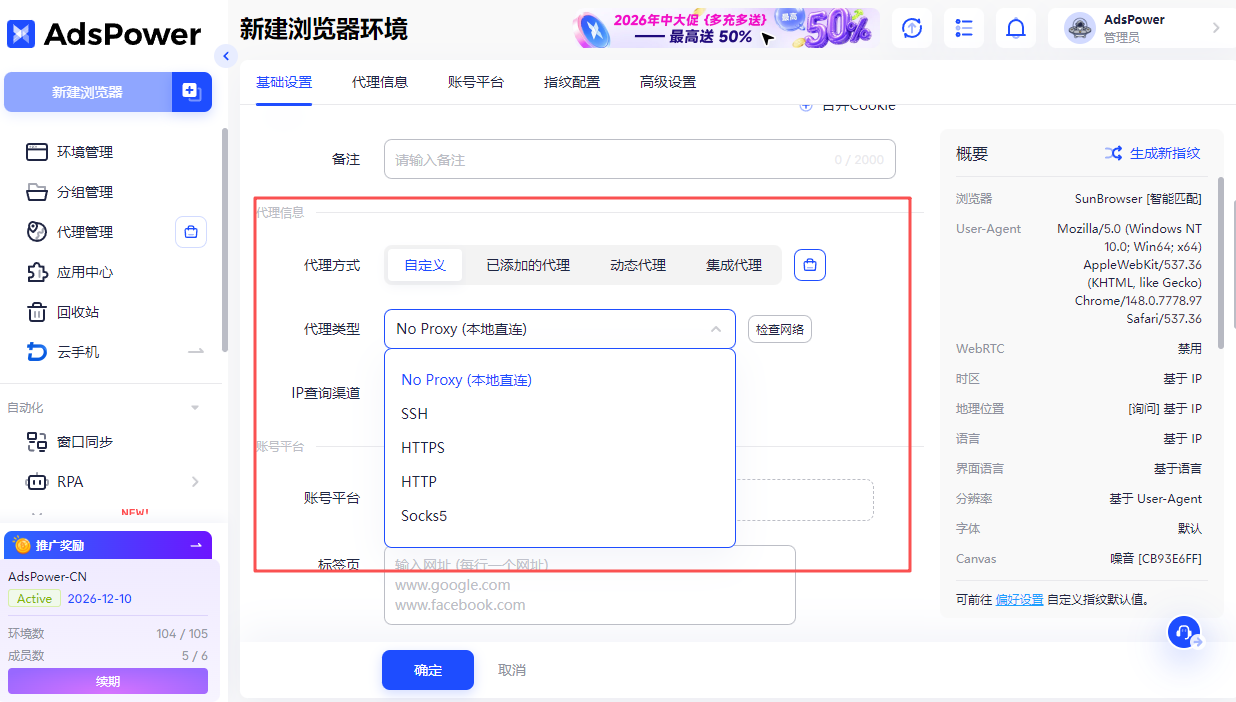Open the batch create browser icon
Viewport: 1236px width, 702px height.
coord(191,92)
